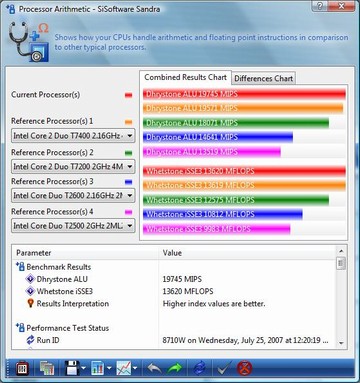Image resolution: width=360 pixels, height=383 pixels.
Task: Click the '19745 MIPS' value
Action: coord(182,279)
